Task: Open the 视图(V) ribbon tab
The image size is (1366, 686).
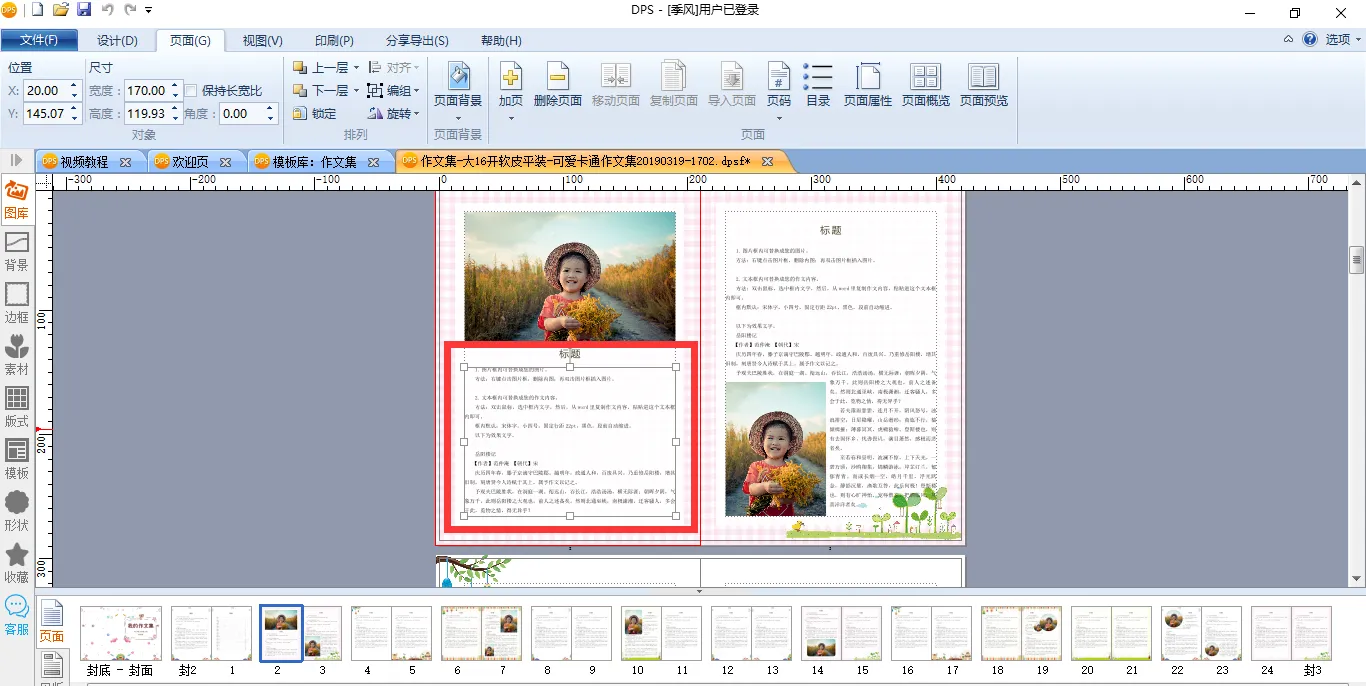Action: 262,40
